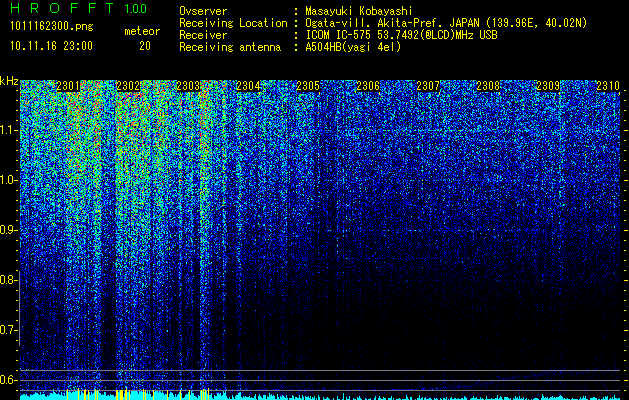Click the meteor count 20
This screenshot has width=629, height=400.
click(x=145, y=46)
